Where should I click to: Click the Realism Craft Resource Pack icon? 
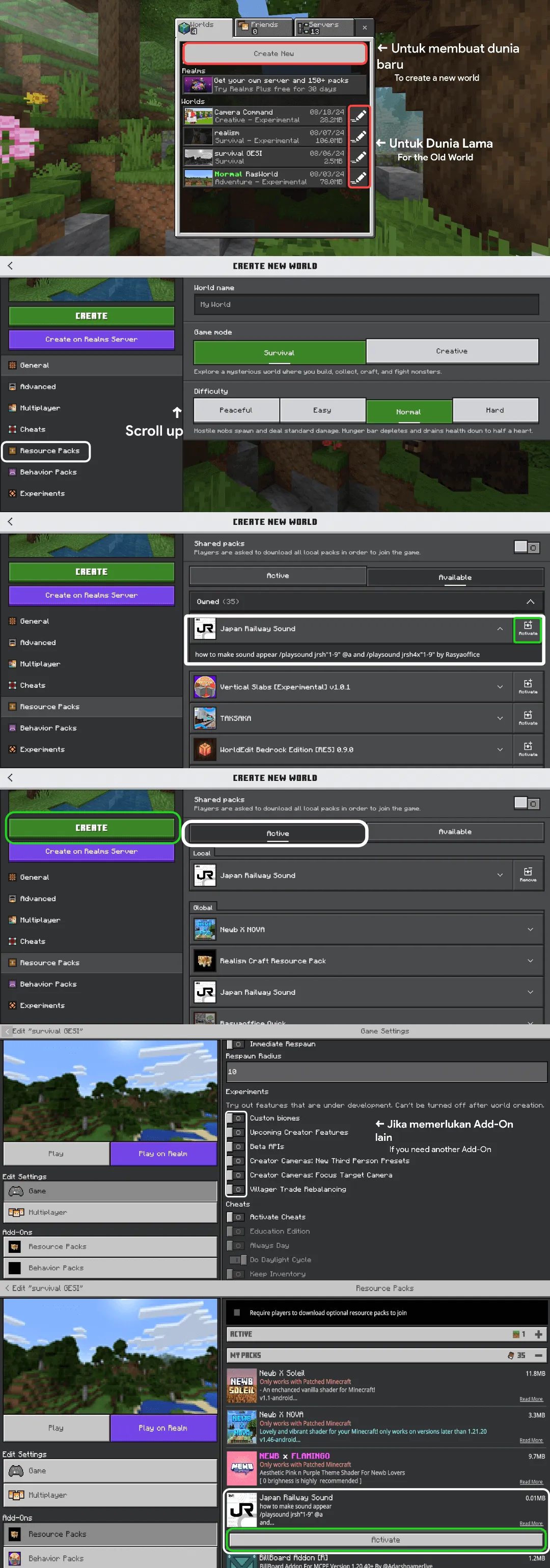[205, 961]
